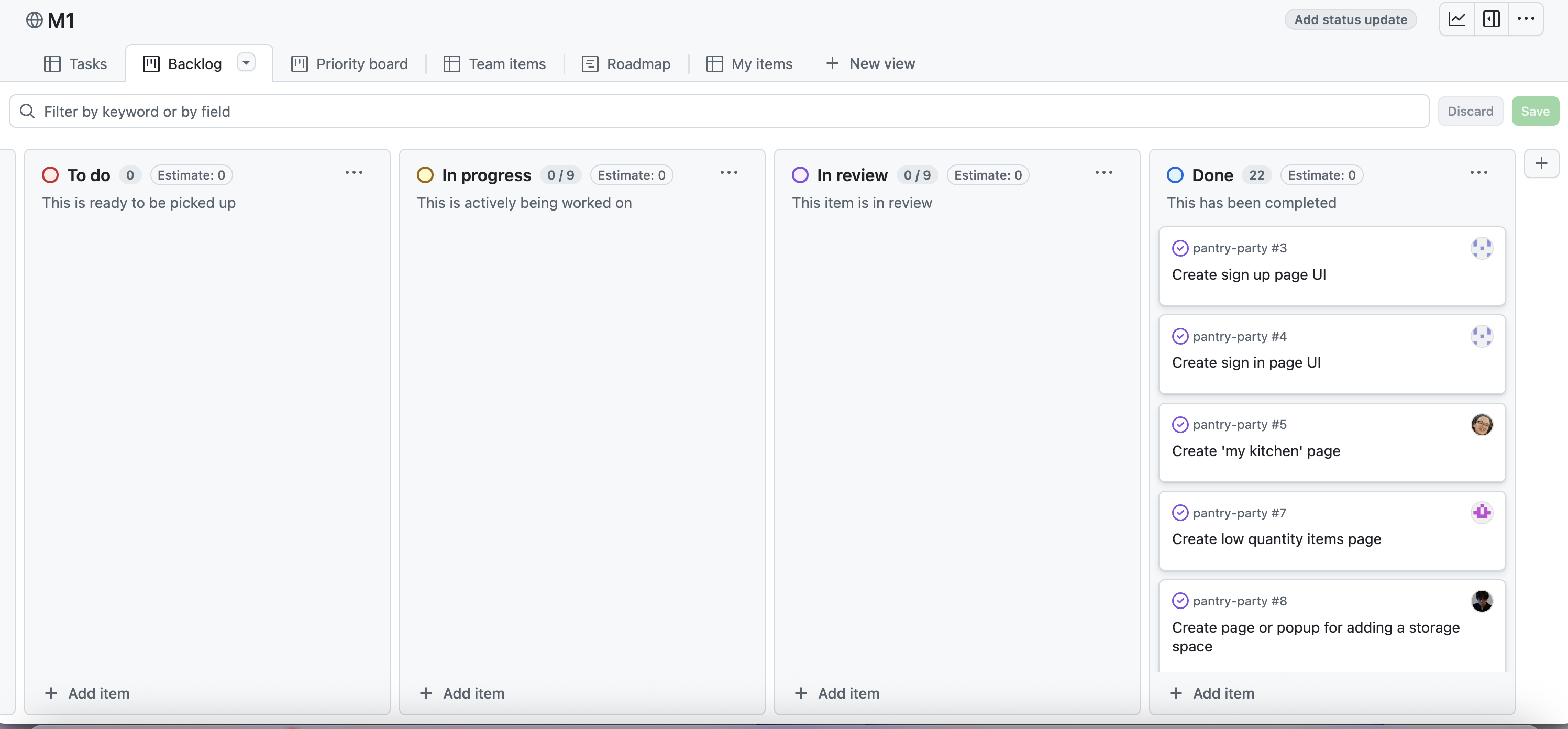Image resolution: width=1568 pixels, height=729 pixels.
Task: Open the In progress column options menu
Action: pyautogui.click(x=728, y=173)
